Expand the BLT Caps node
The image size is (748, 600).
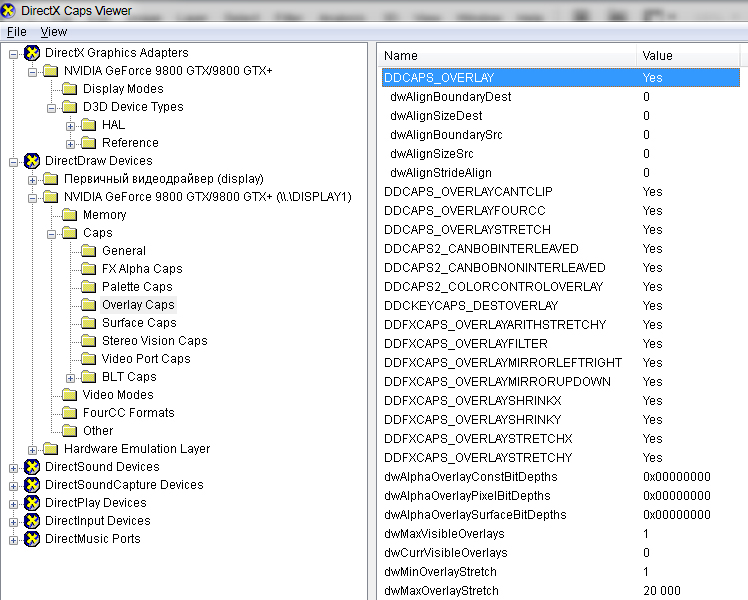coord(71,377)
